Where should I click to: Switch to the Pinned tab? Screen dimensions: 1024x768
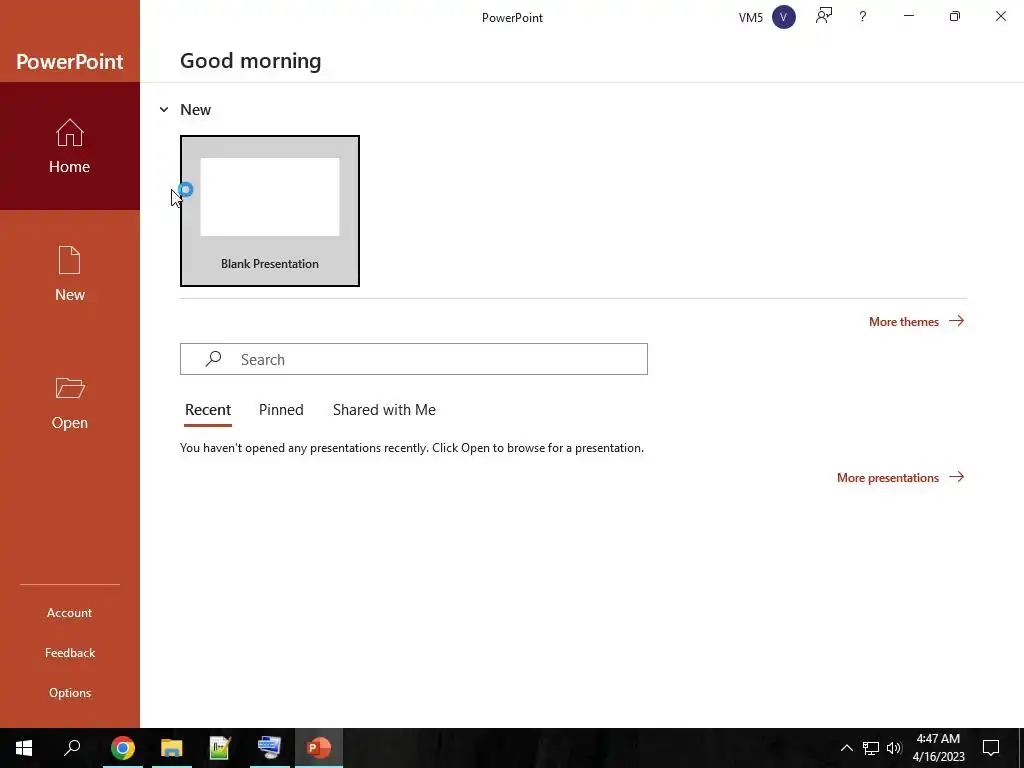pyautogui.click(x=281, y=410)
